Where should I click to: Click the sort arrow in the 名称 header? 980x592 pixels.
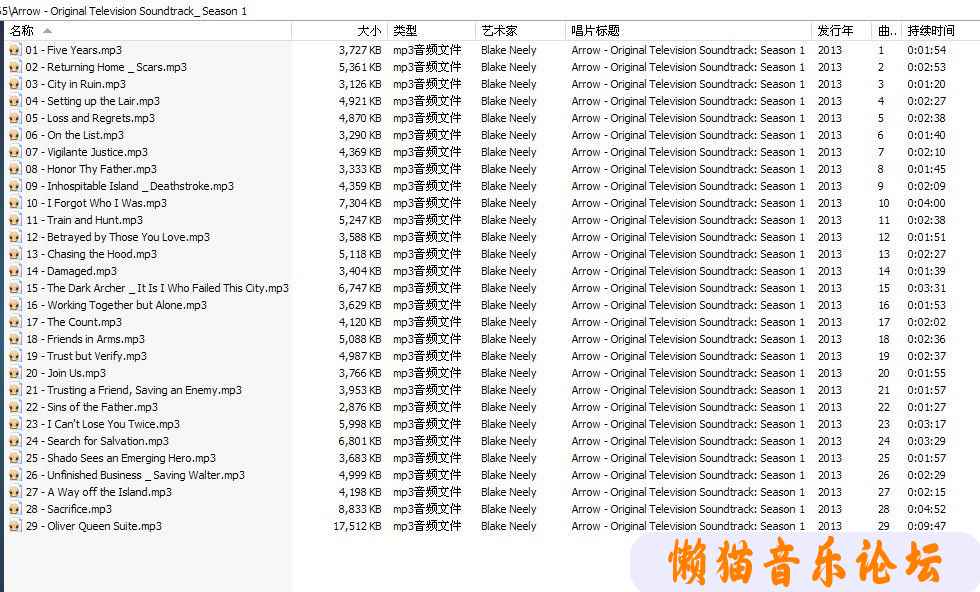coord(48,31)
